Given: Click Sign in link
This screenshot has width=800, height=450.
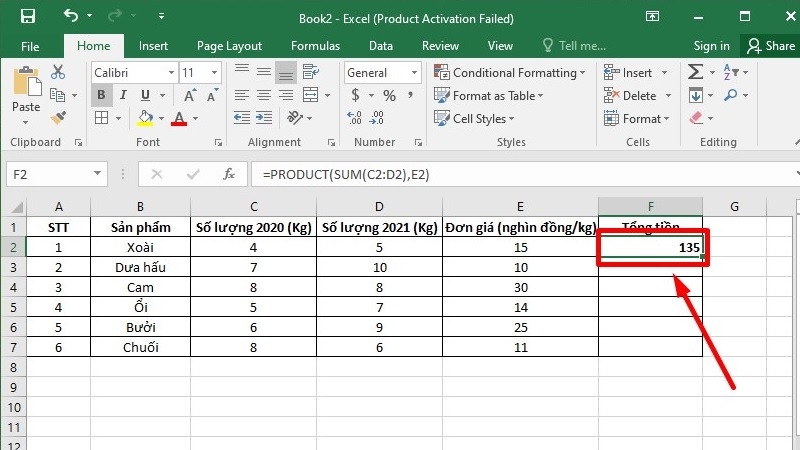Looking at the screenshot, I should pyautogui.click(x=711, y=46).
